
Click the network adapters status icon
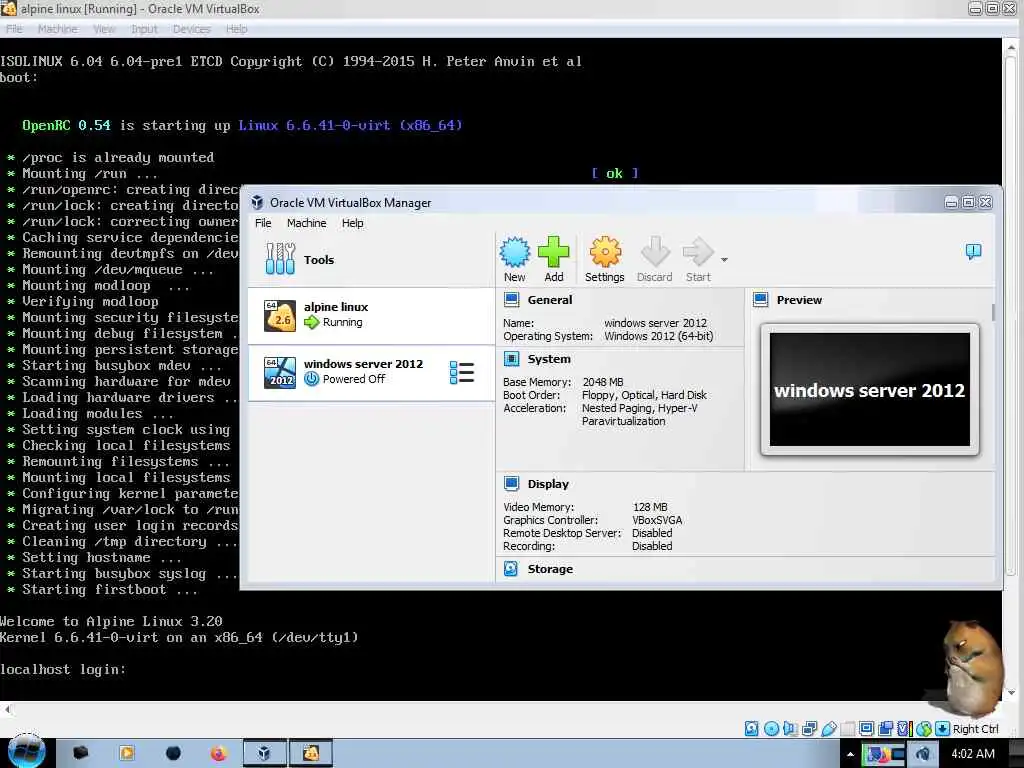click(x=810, y=729)
